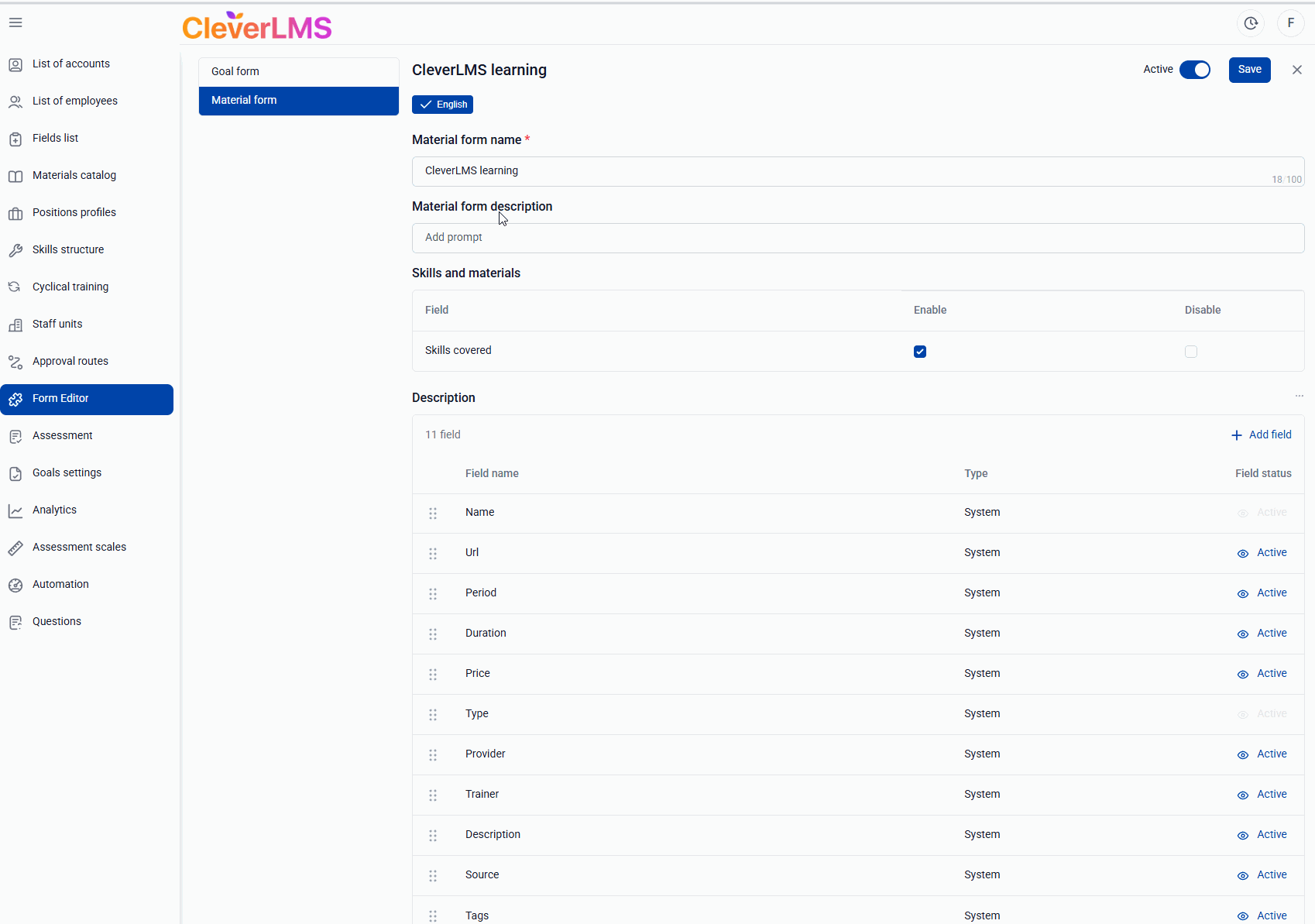1315x924 pixels.
Task: Check Disable checkbox for Skills covered
Action: click(x=1191, y=352)
